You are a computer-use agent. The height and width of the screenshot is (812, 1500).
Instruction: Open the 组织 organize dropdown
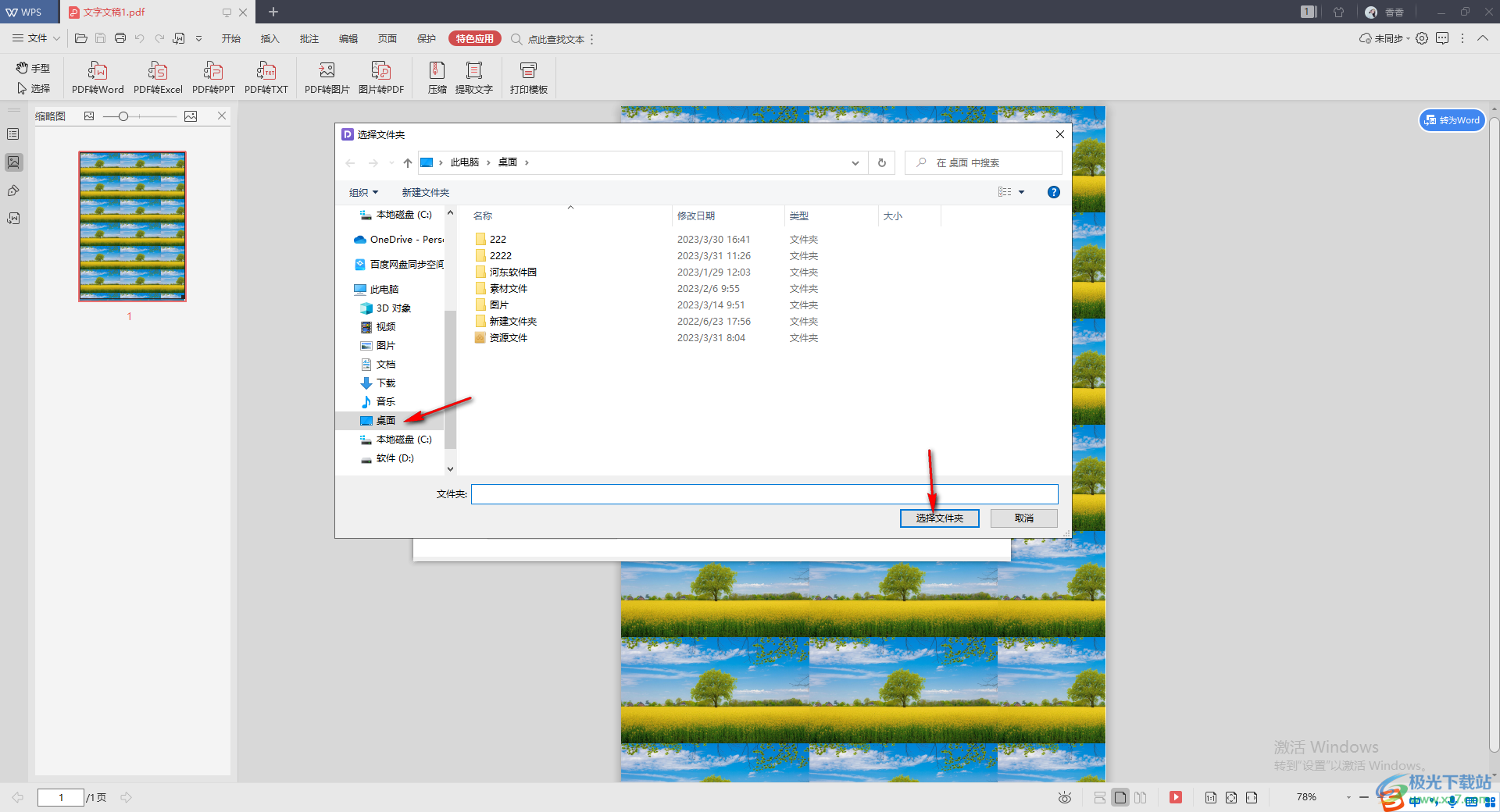[363, 192]
